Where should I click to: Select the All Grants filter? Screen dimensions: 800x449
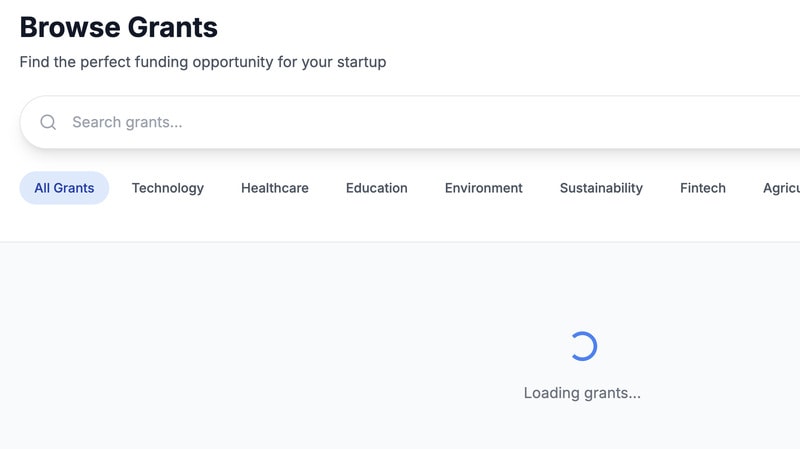(64, 188)
